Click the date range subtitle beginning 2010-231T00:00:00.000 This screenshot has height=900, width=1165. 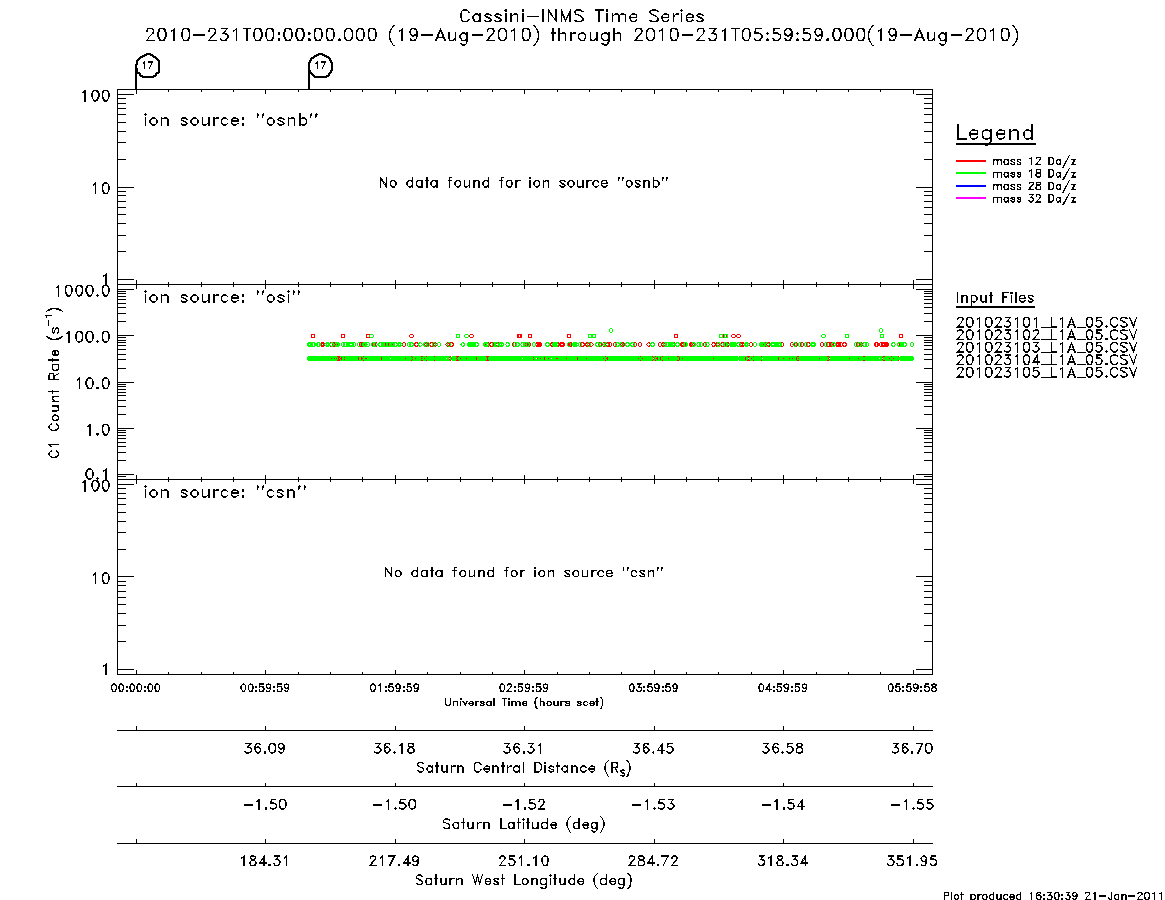[x=582, y=35]
